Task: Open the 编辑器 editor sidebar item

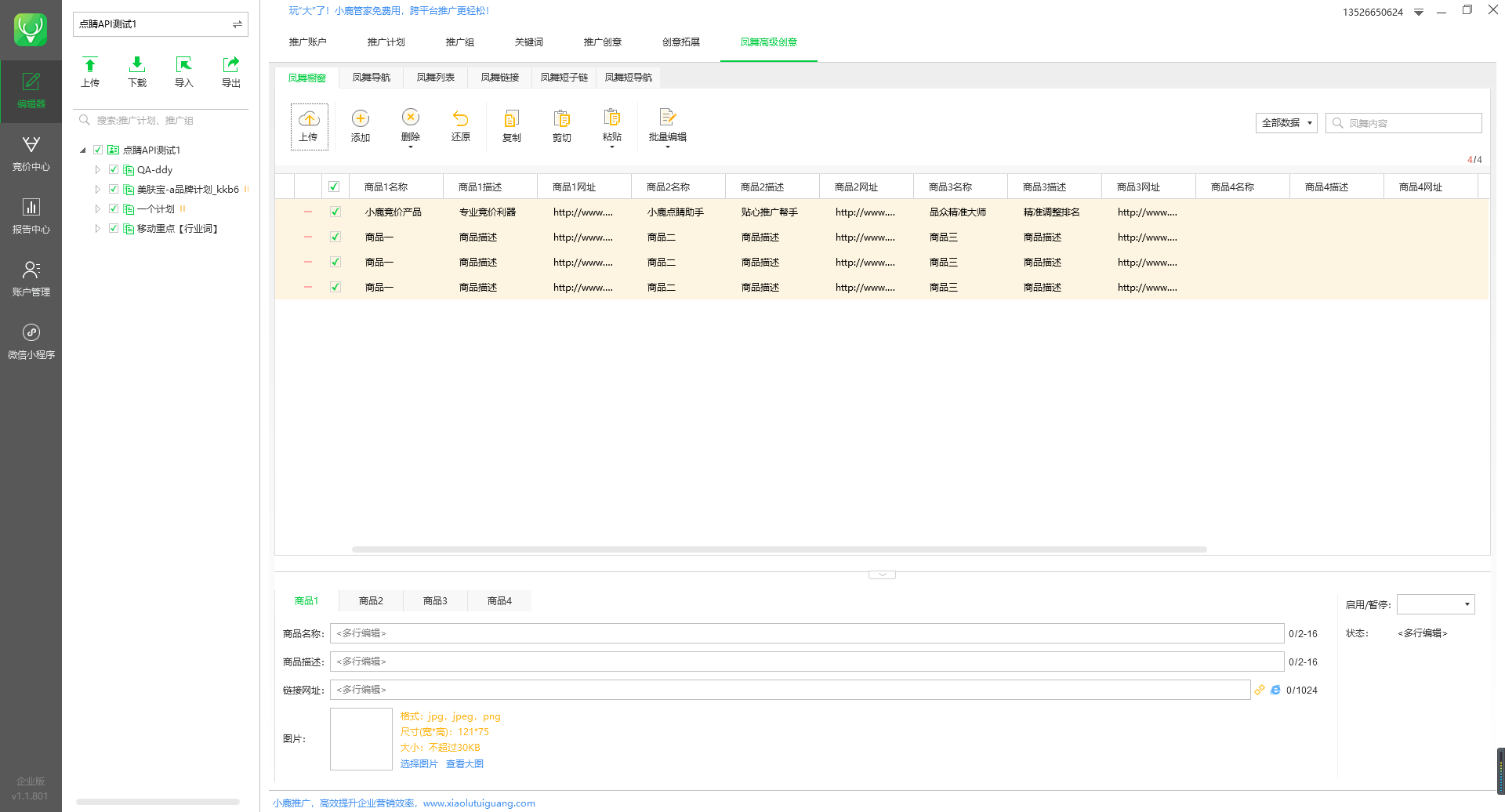Action: pos(31,91)
